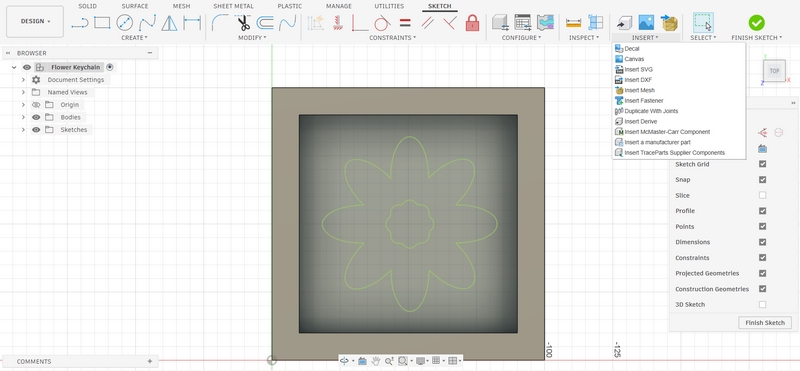The width and height of the screenshot is (800, 371).
Task: Uncheck the Snap checkbox
Action: 762,180
